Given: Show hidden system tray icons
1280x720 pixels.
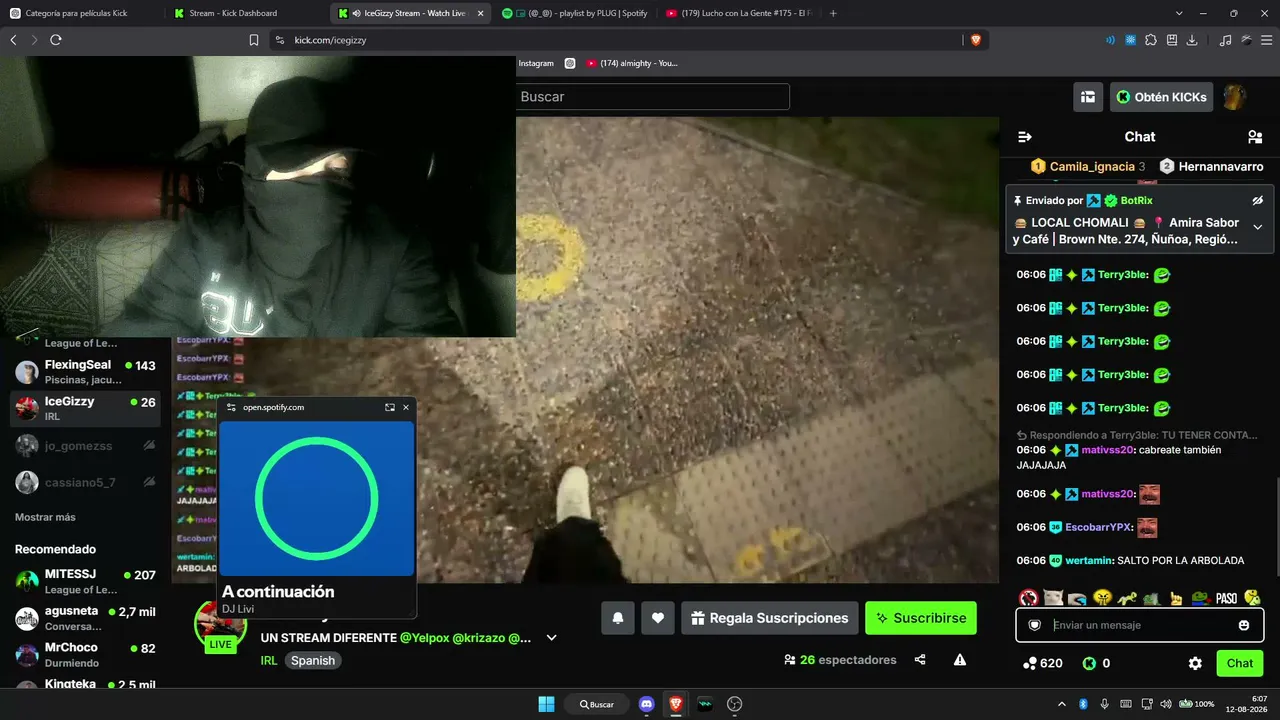Looking at the screenshot, I should pyautogui.click(x=1064, y=704).
